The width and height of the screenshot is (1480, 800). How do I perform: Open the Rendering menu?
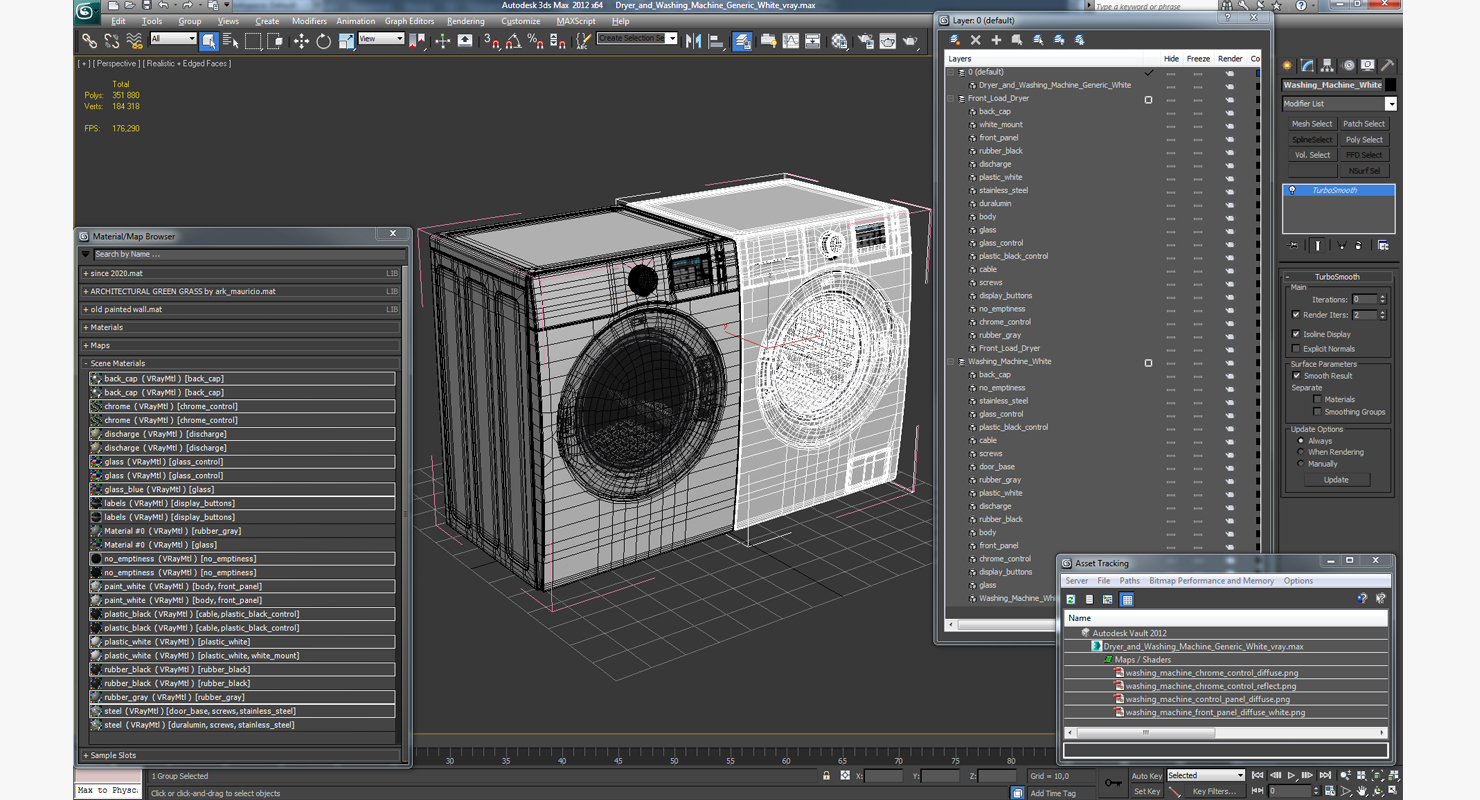(x=465, y=21)
